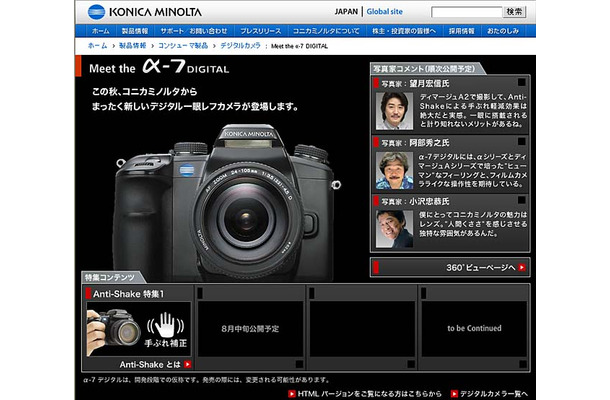Click the Konica Minolta logo
Image resolution: width=610 pixels, height=400 pixels.
[144, 12]
